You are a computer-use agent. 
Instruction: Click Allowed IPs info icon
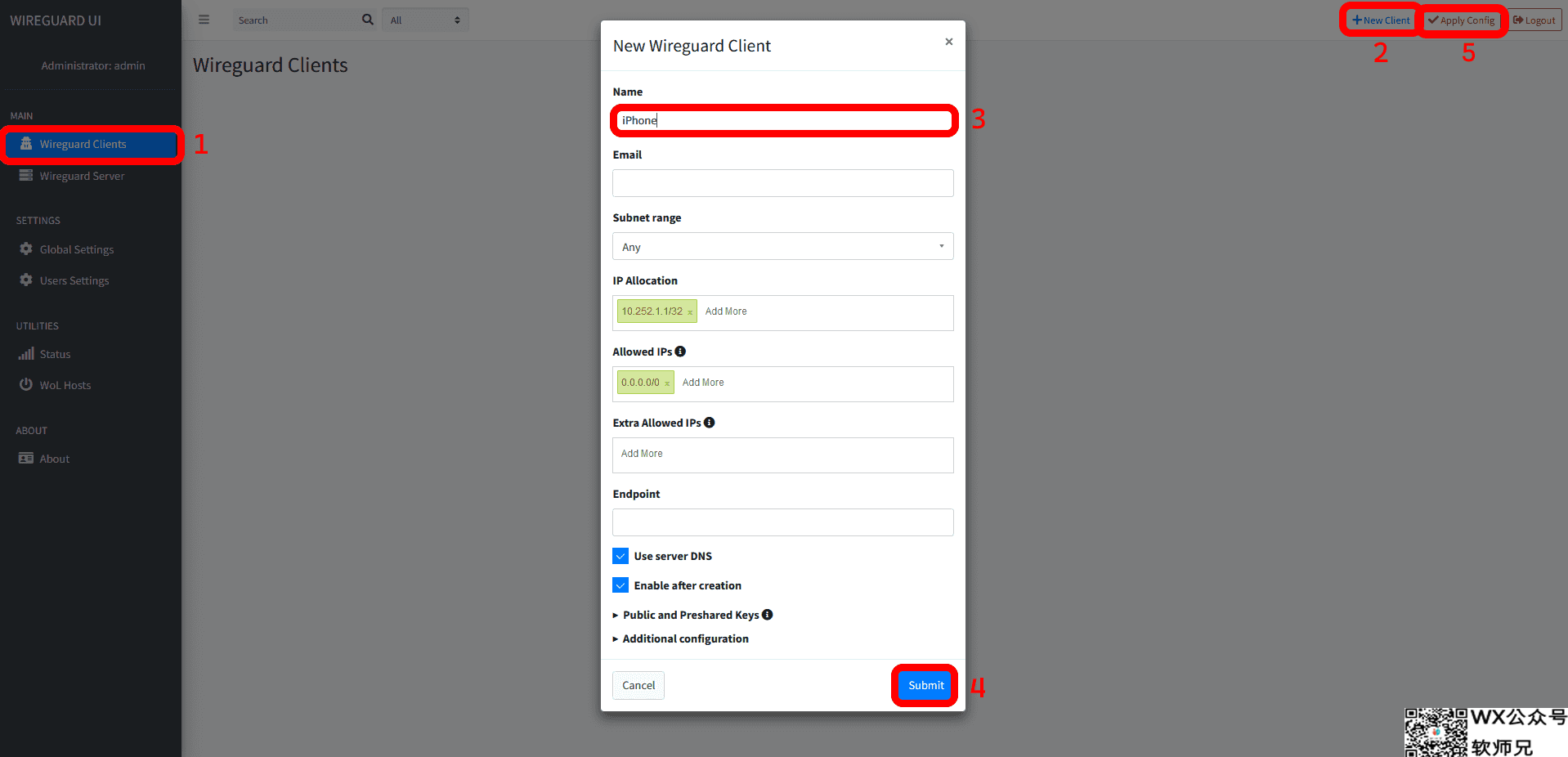tap(680, 352)
